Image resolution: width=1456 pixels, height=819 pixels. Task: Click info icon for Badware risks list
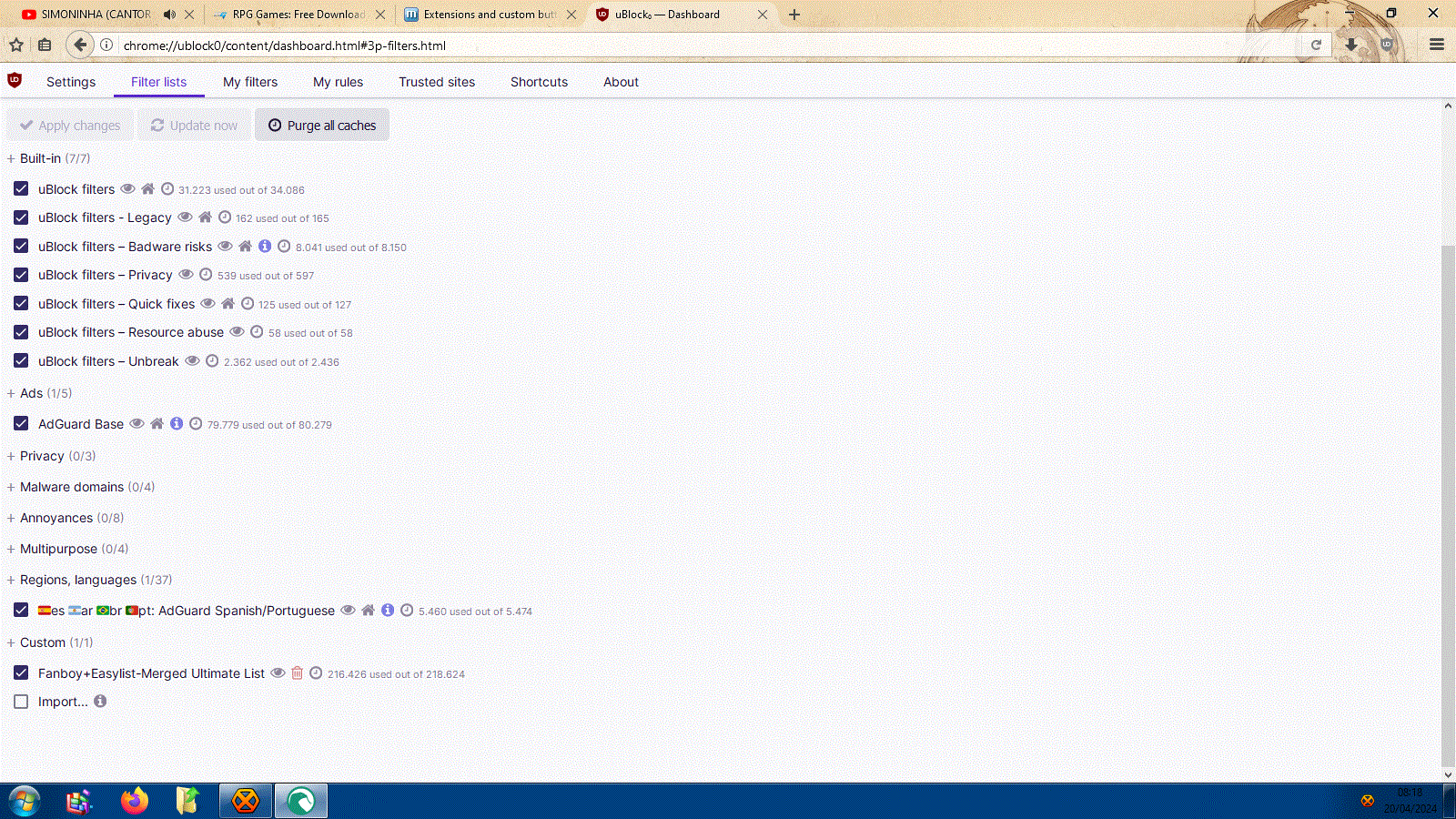(x=265, y=247)
